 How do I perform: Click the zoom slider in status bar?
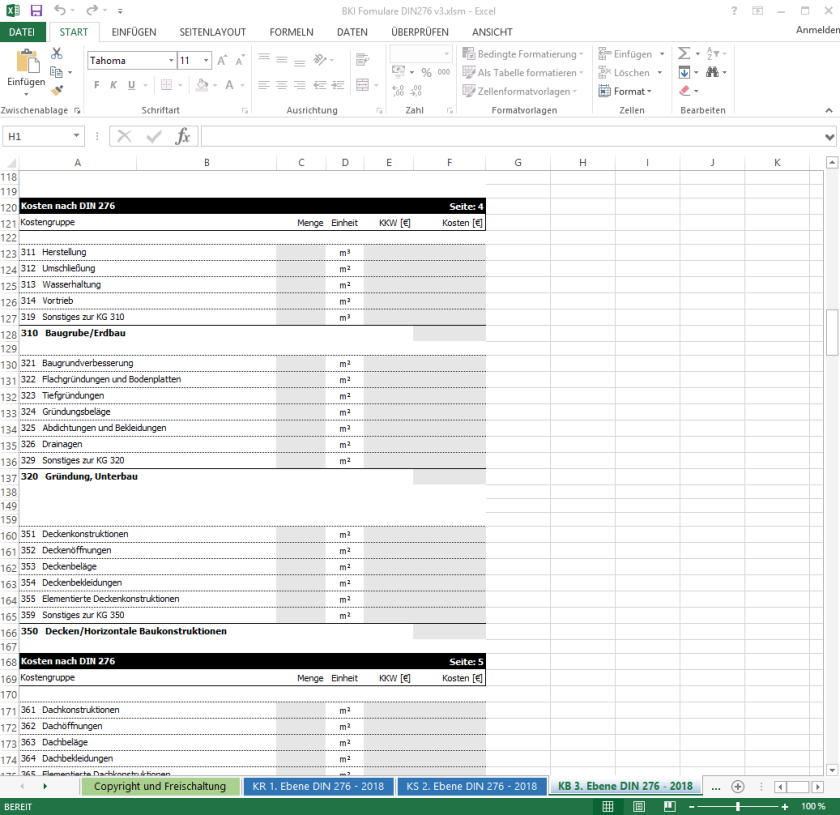[x=738, y=806]
